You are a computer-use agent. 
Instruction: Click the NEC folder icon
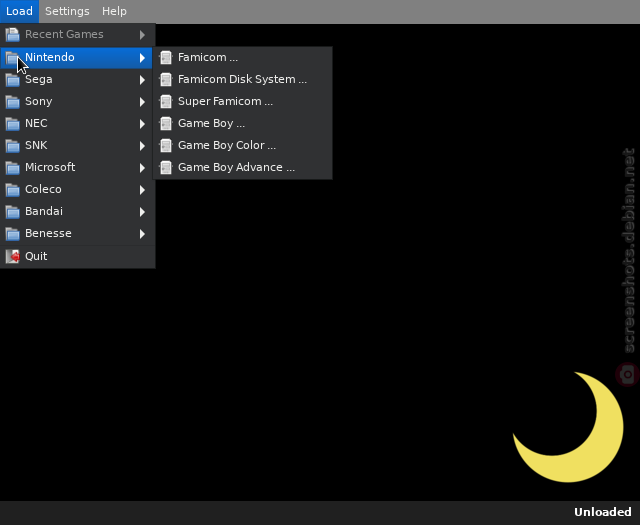[x=12, y=124]
